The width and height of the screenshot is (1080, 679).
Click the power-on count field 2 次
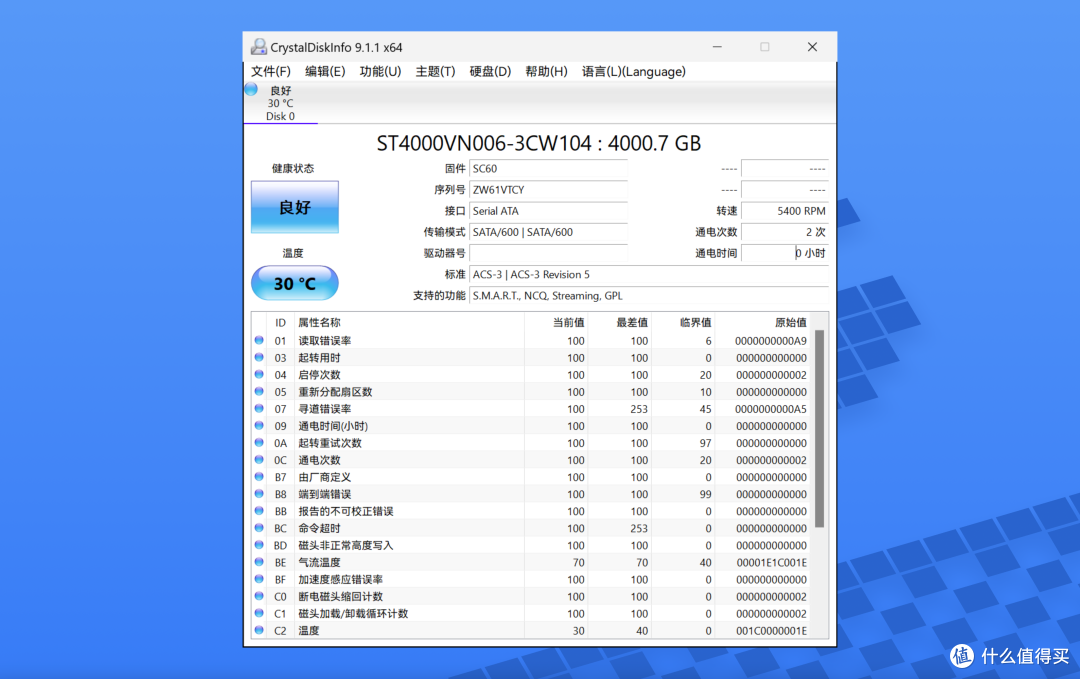pos(785,233)
